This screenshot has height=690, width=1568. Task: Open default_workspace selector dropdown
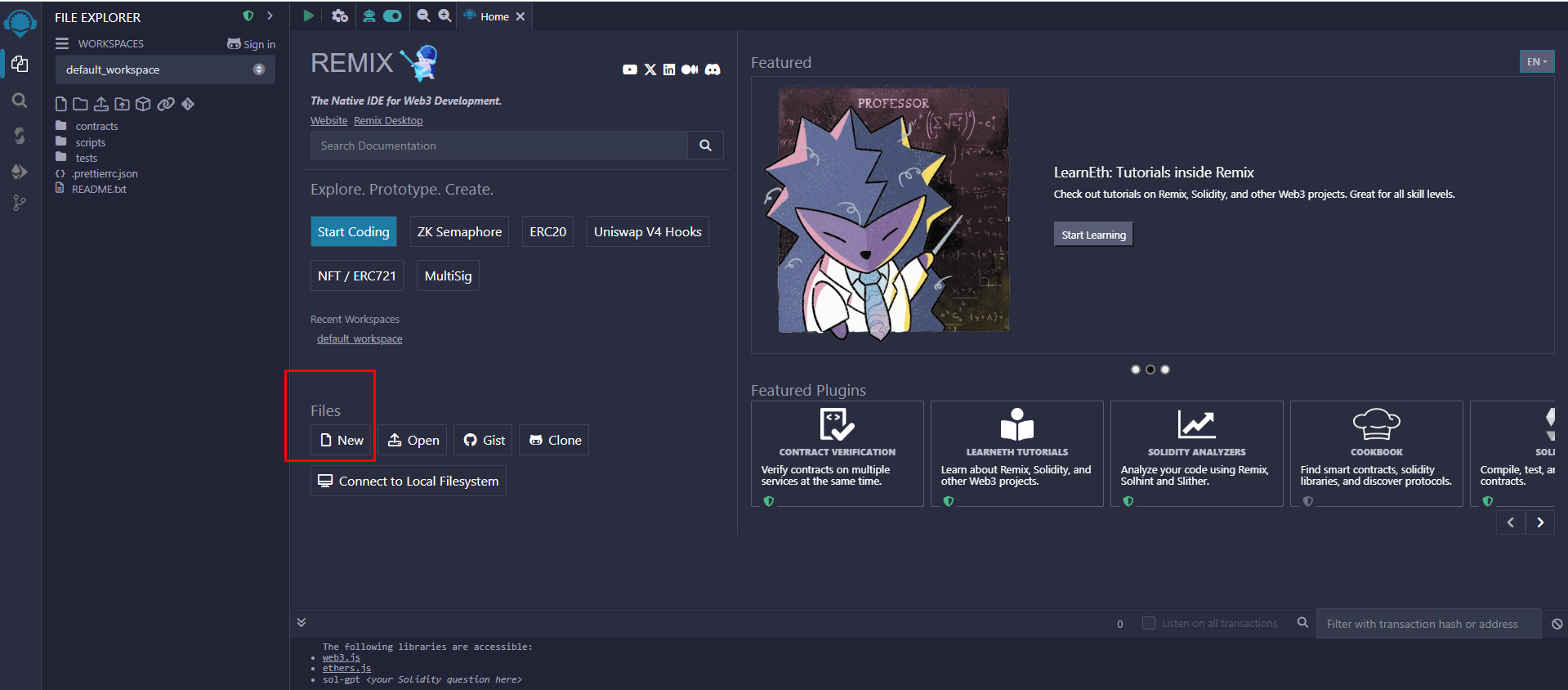(x=165, y=69)
